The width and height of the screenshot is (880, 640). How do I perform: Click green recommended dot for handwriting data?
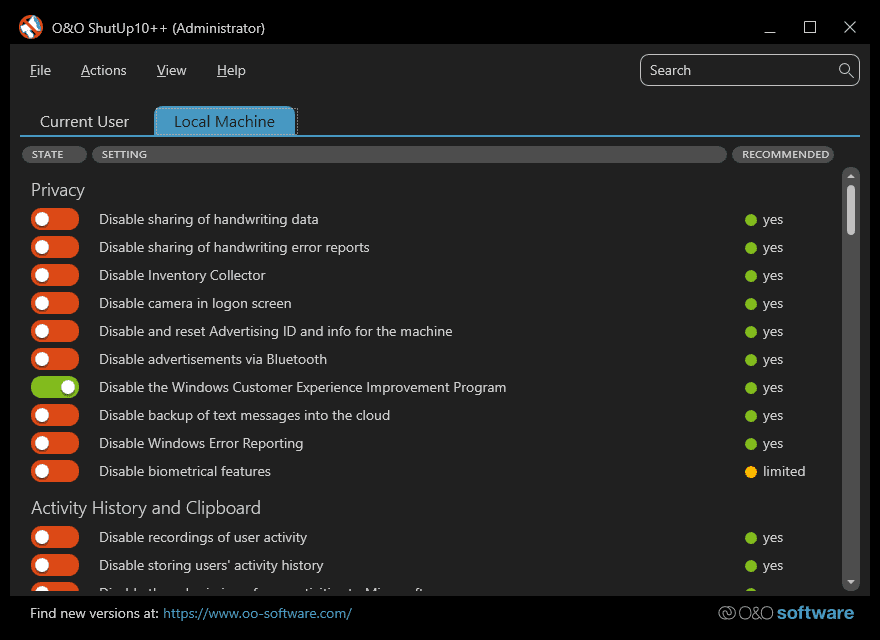(x=751, y=220)
